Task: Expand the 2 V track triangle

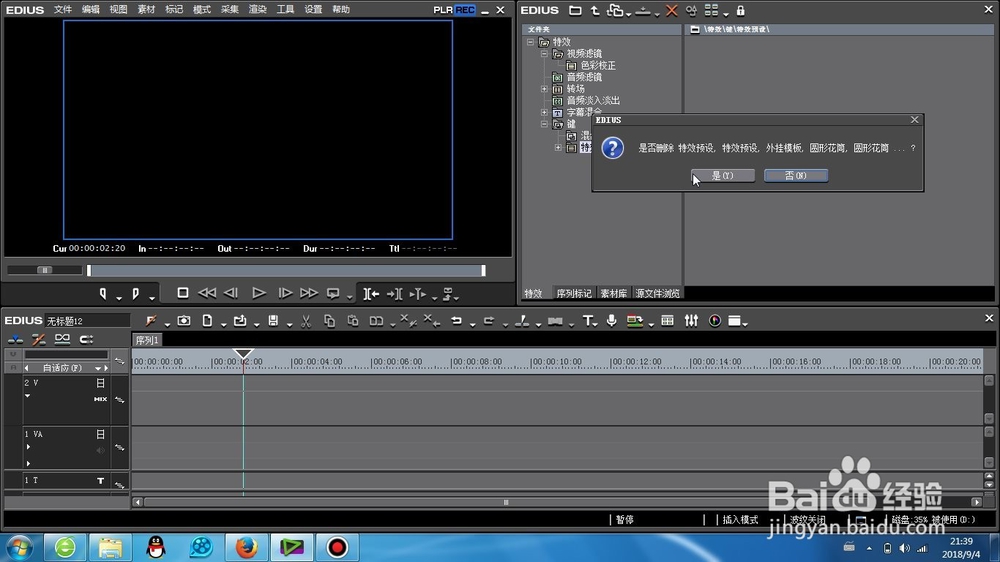Action: pyautogui.click(x=27, y=396)
